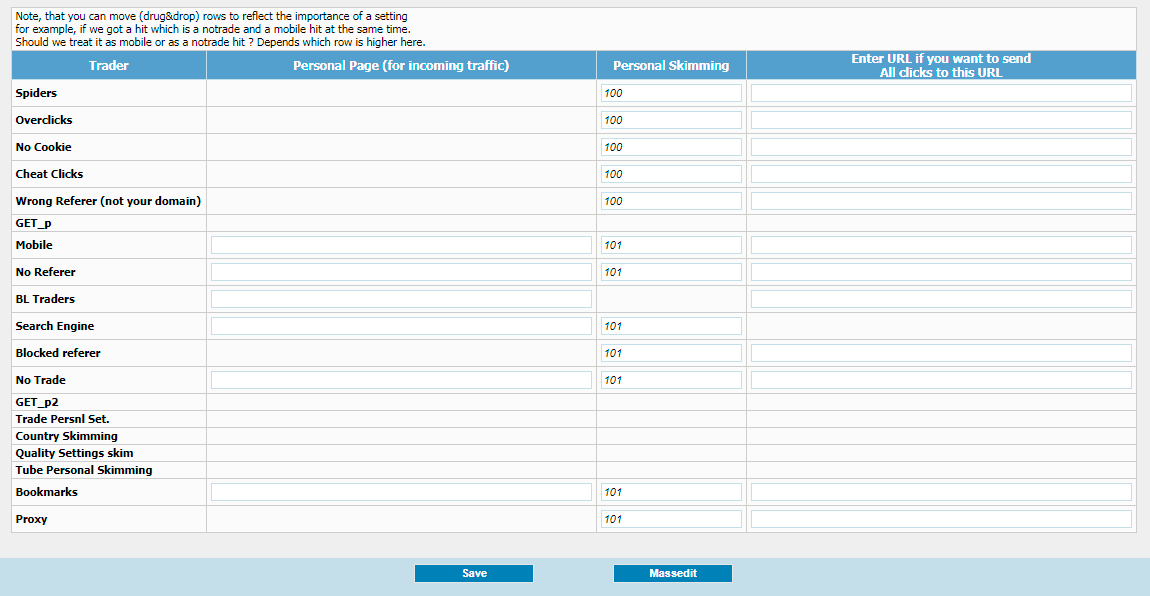Click Trade Persnl Set. row label
The width and height of the screenshot is (1150, 596).
click(x=62, y=419)
